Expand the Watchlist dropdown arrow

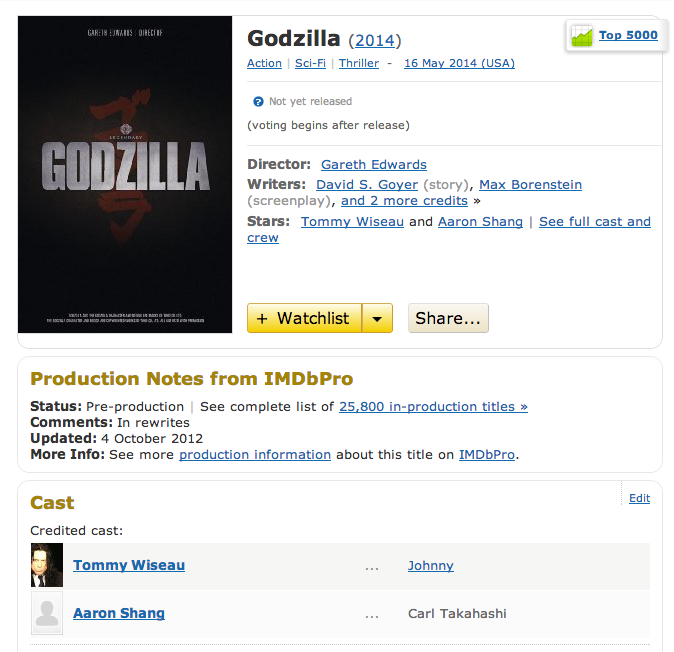[377, 318]
